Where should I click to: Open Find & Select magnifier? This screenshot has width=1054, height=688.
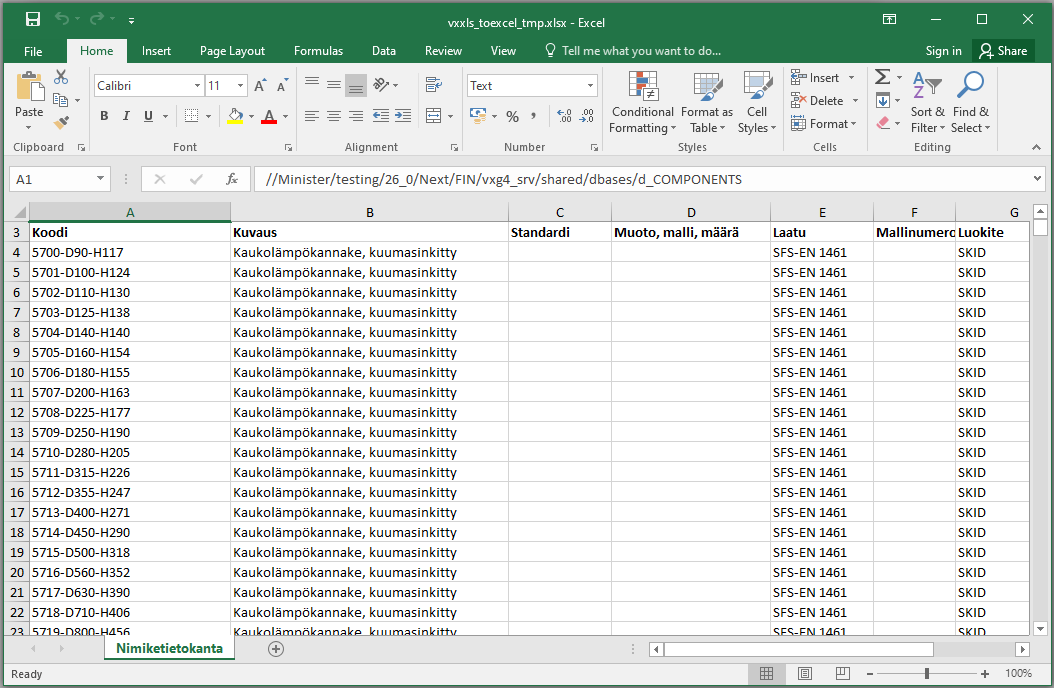coord(970,102)
